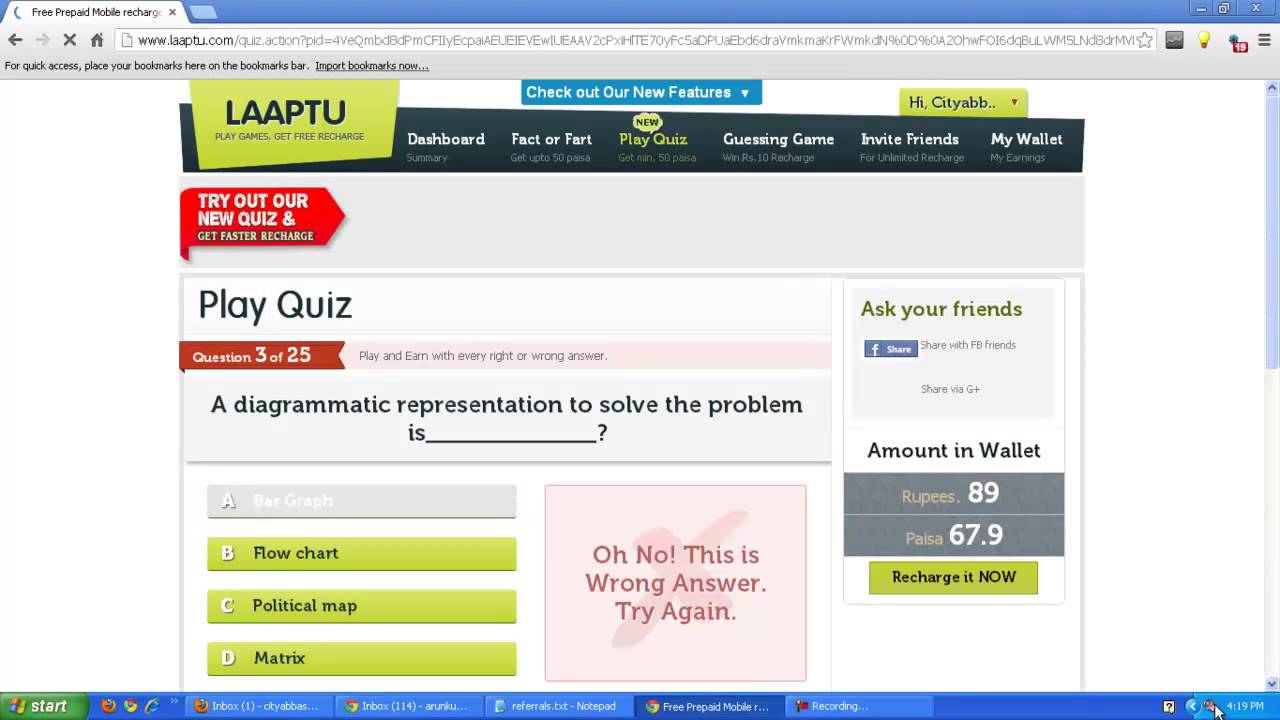The height and width of the screenshot is (720, 1280).
Task: Click the Import bookmarks now link
Action: [372, 66]
